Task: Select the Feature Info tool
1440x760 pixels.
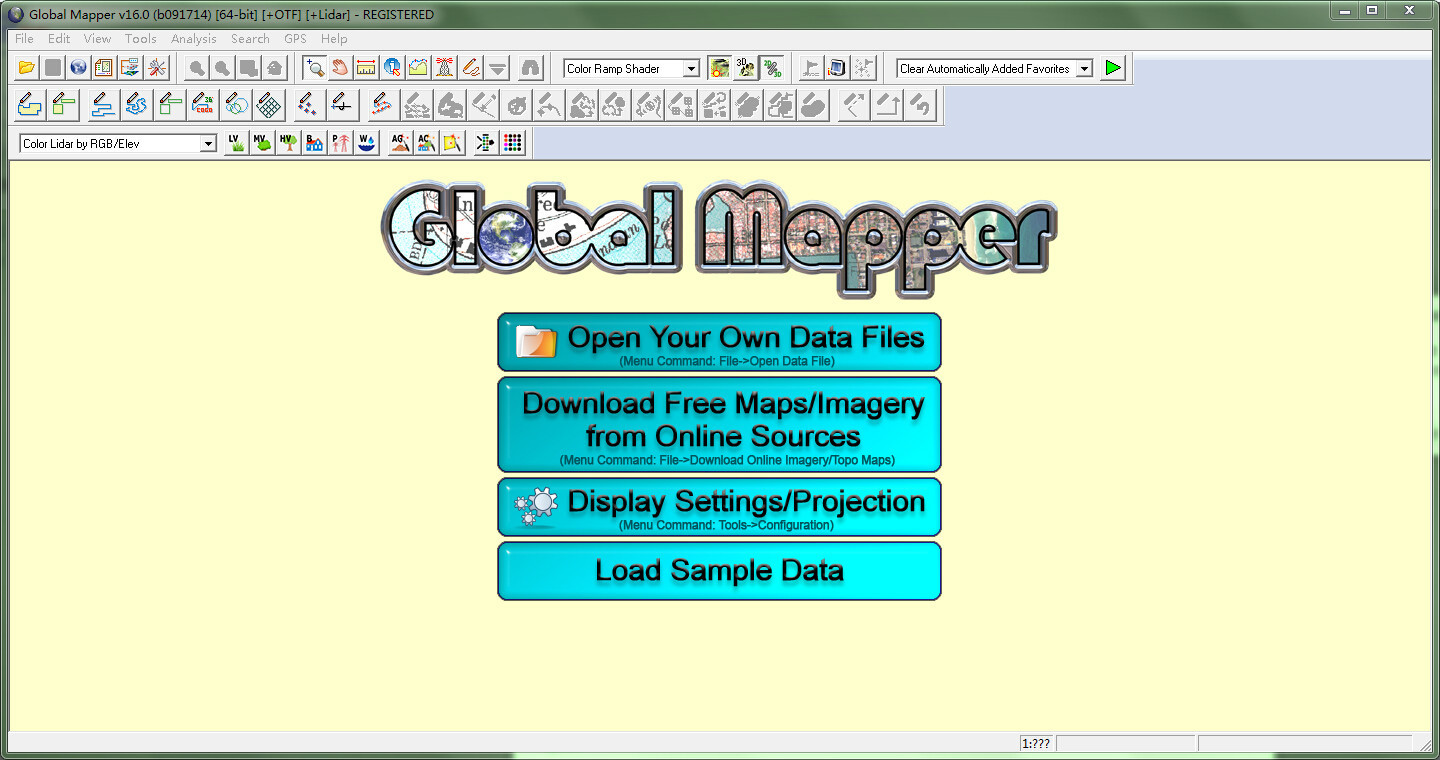Action: [392, 68]
